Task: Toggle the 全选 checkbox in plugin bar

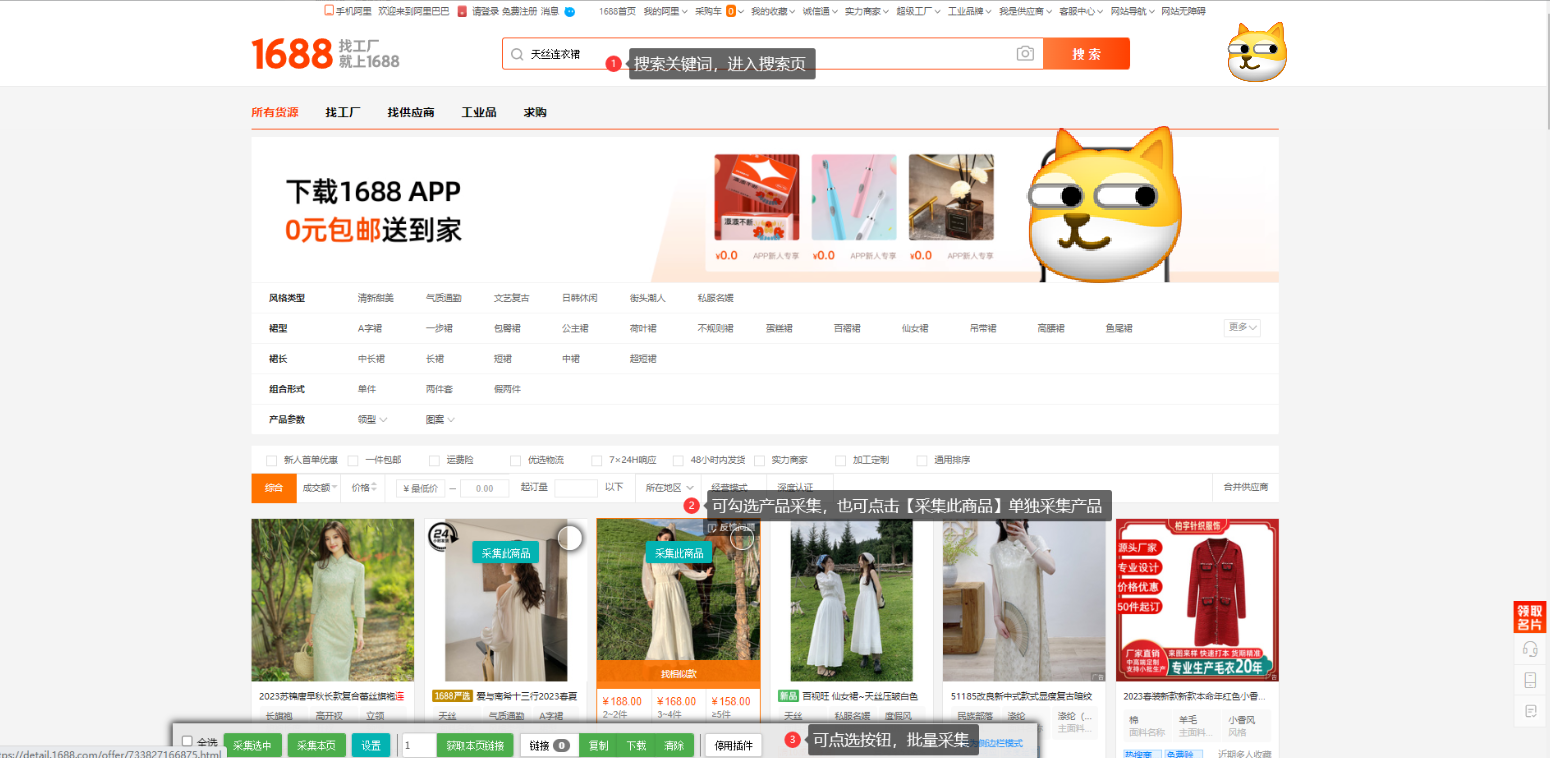Action: coord(187,741)
